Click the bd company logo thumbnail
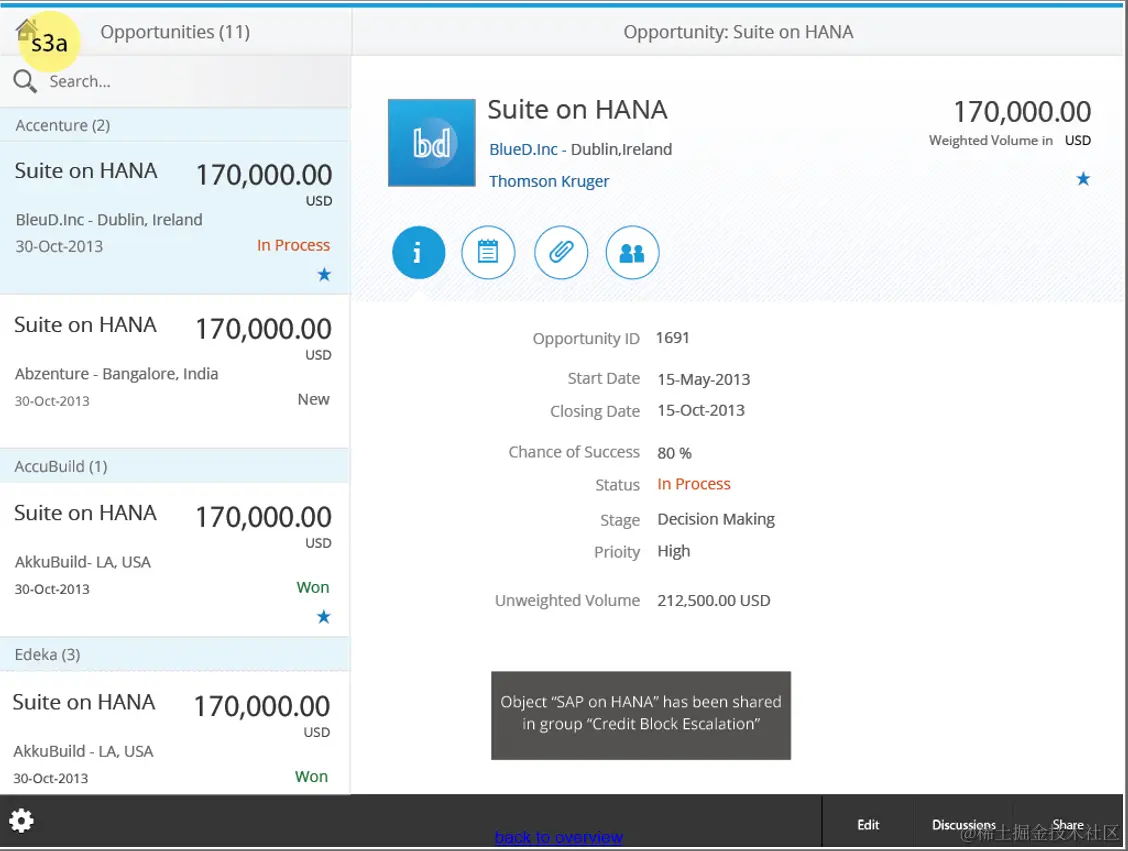 pos(432,142)
